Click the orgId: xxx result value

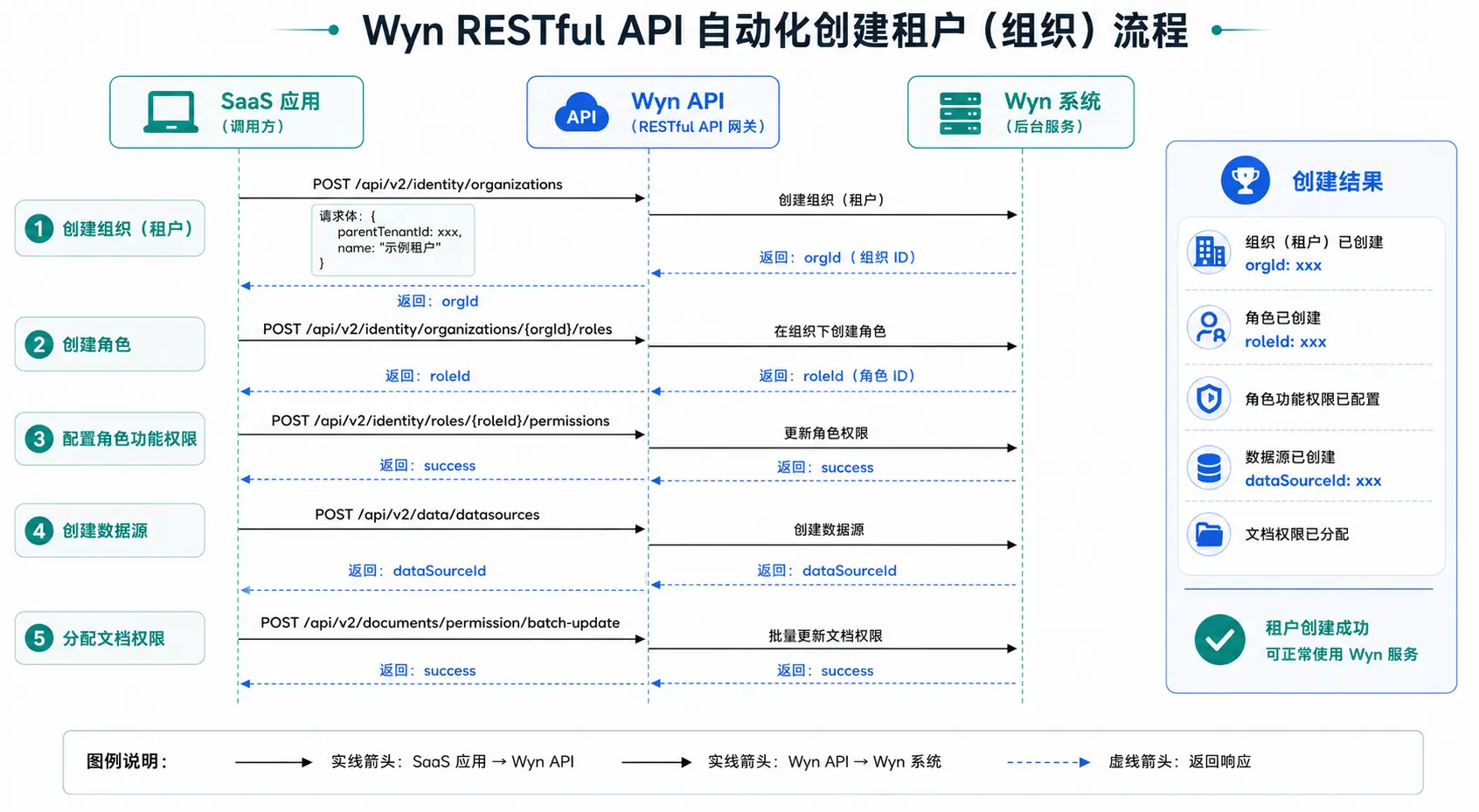point(1283,266)
